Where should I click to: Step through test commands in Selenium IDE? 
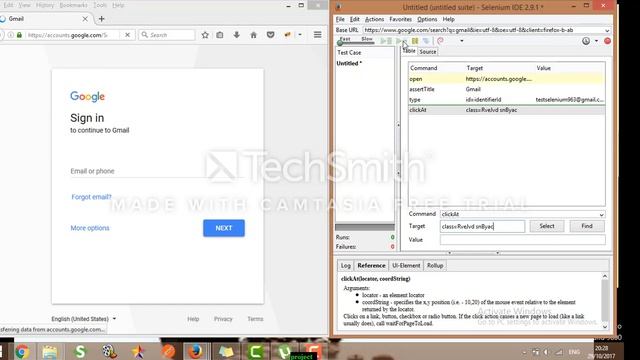(x=426, y=41)
